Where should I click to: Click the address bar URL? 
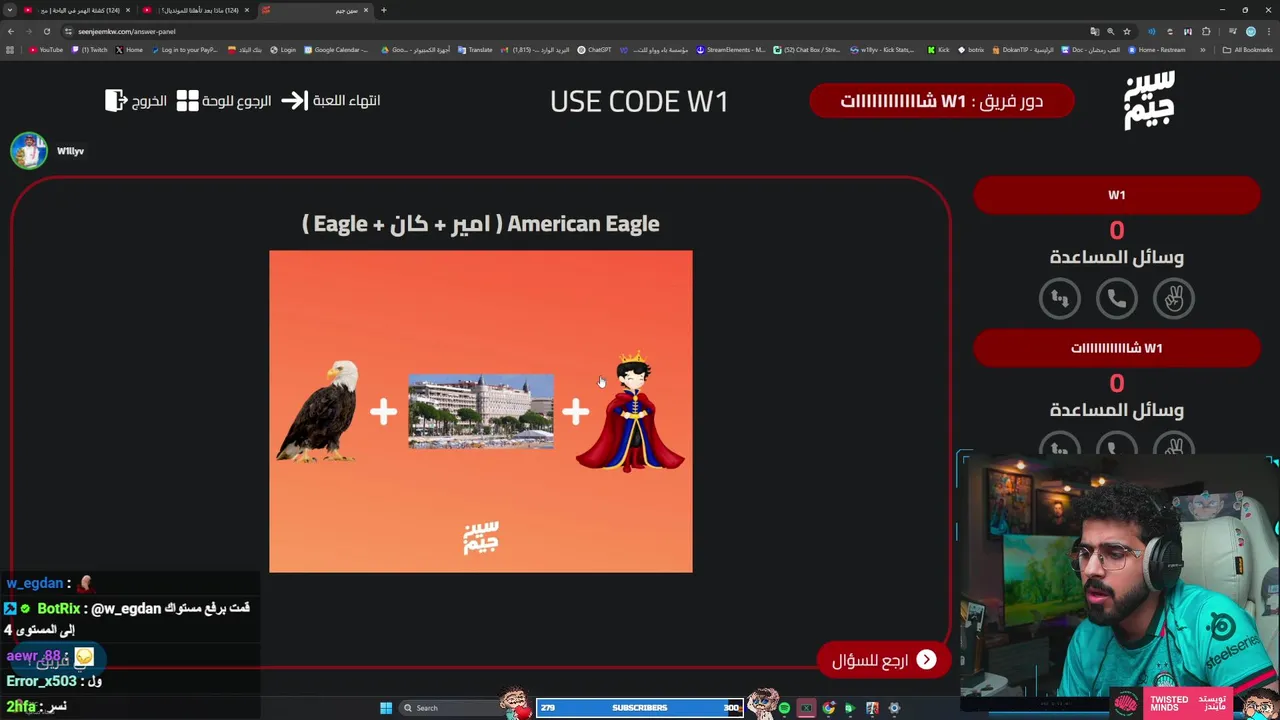click(x=127, y=31)
